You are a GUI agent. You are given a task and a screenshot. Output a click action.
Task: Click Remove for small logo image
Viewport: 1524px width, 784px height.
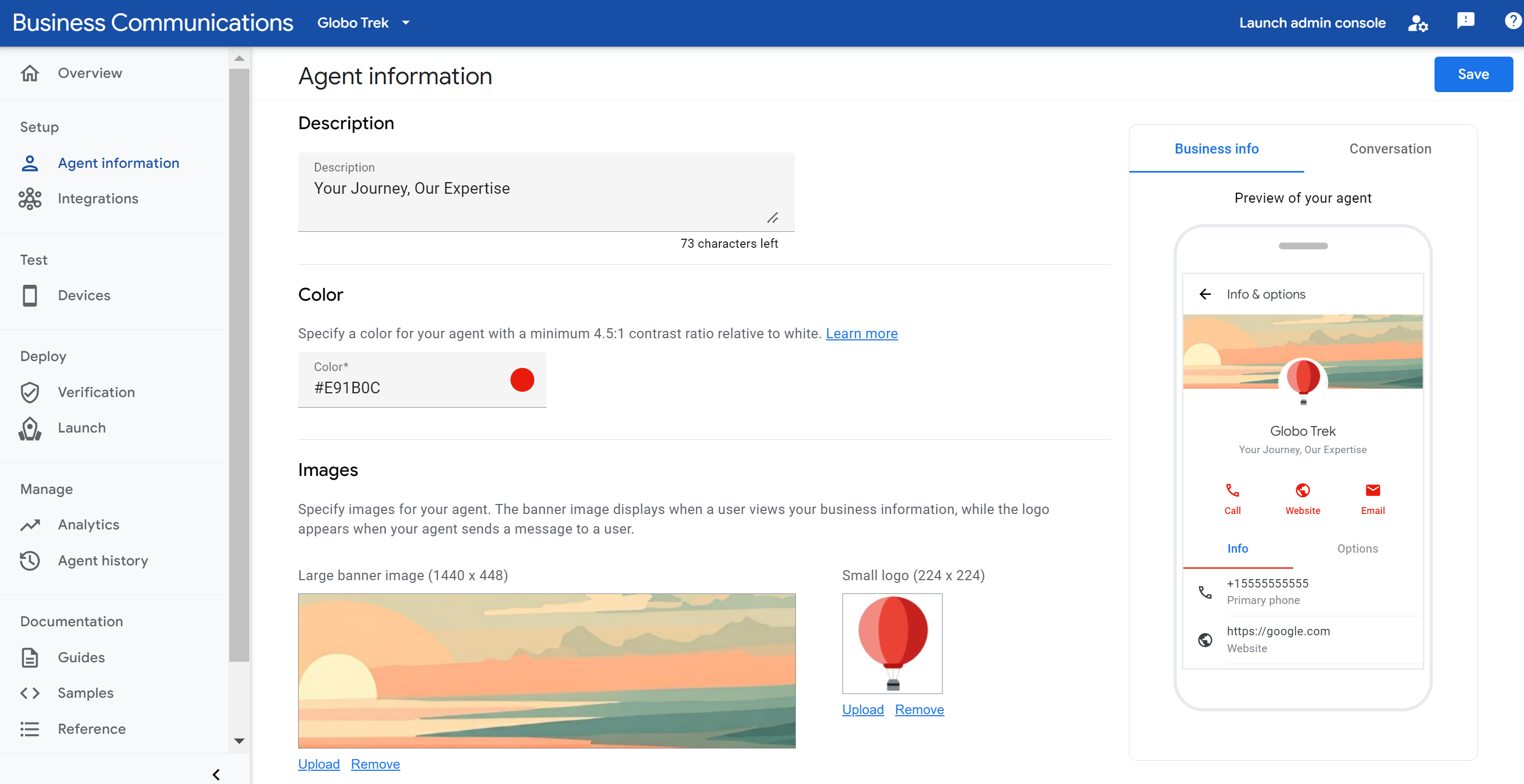919,709
